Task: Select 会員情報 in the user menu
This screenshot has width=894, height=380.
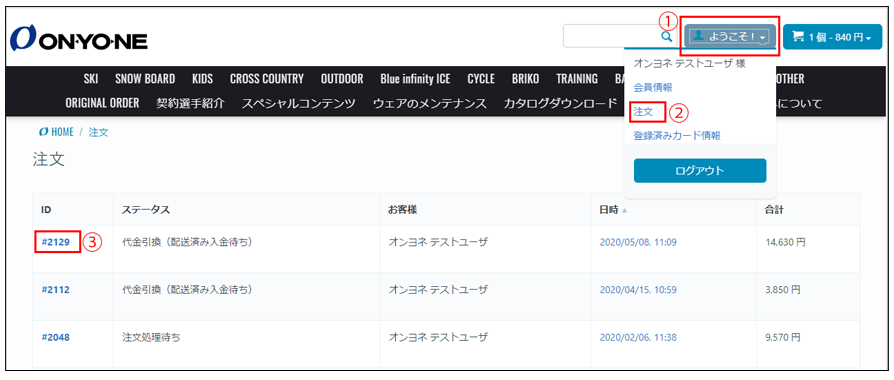Action: 652,88
